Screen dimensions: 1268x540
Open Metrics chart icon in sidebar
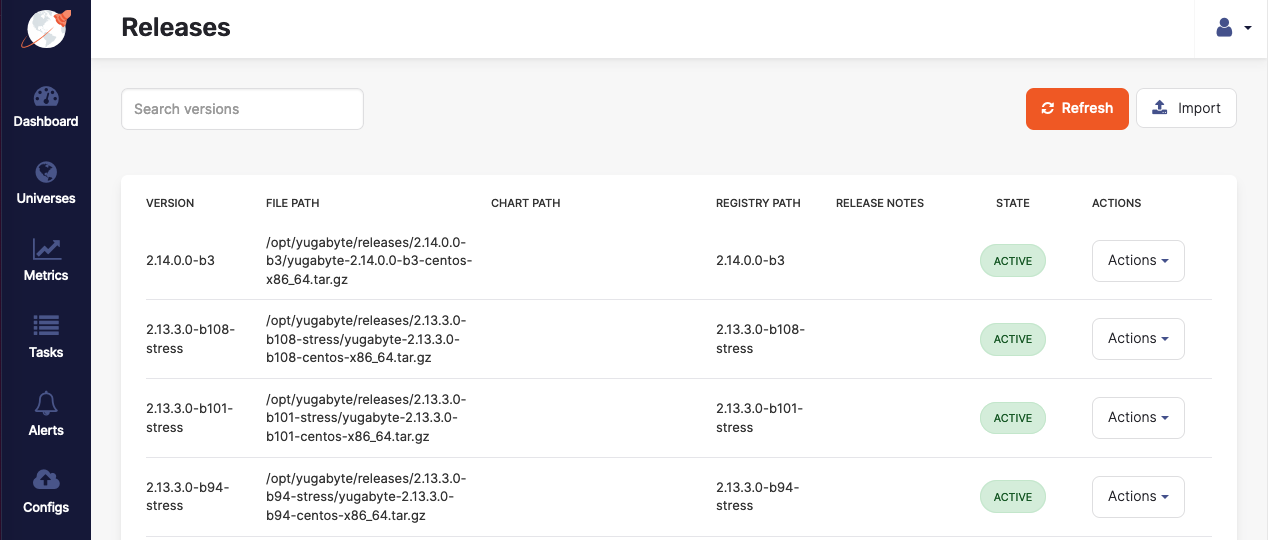pyautogui.click(x=46, y=249)
